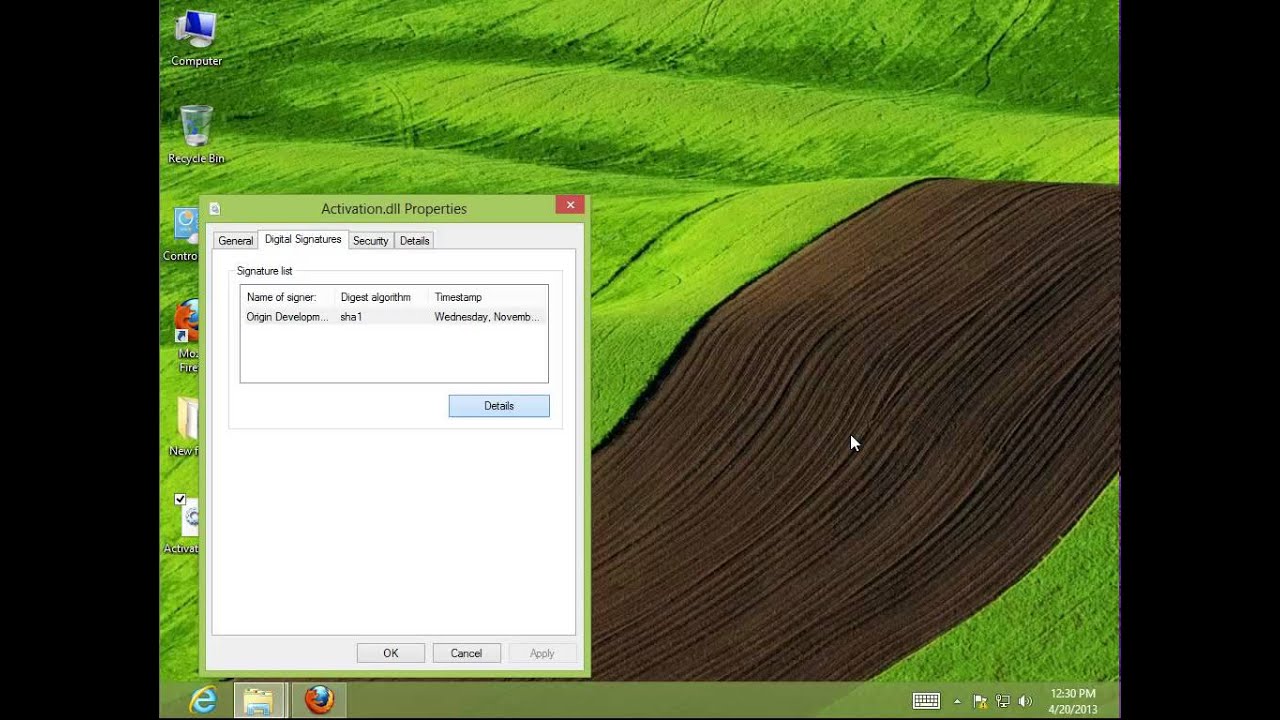Click the Apply button
The image size is (1280, 720).
pos(542,653)
